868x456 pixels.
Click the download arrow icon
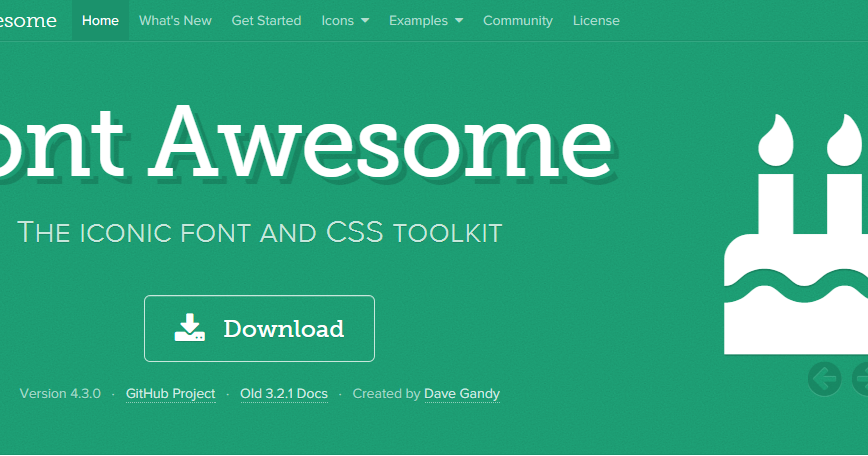tap(190, 328)
